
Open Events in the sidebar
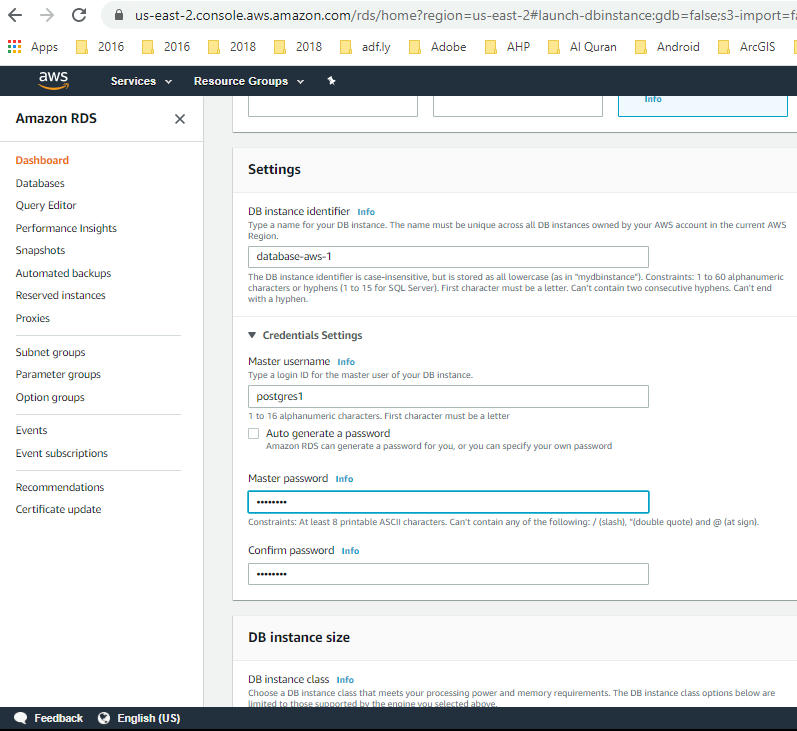tap(31, 431)
